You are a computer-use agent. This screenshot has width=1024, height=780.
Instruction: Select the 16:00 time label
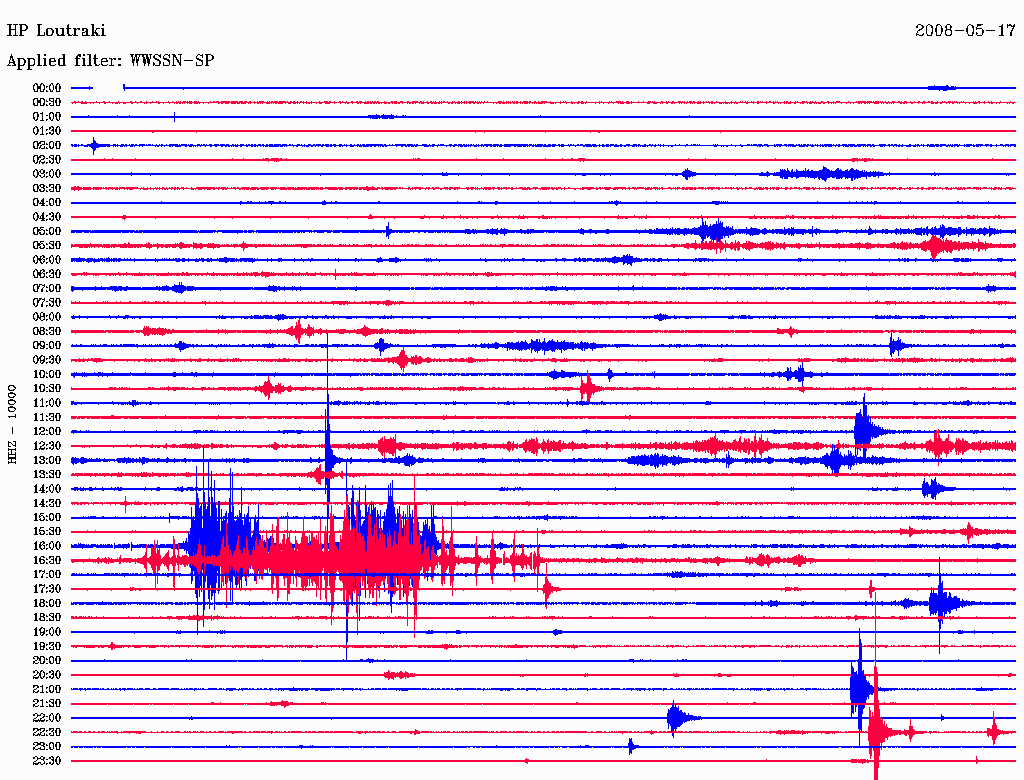(x=47, y=546)
